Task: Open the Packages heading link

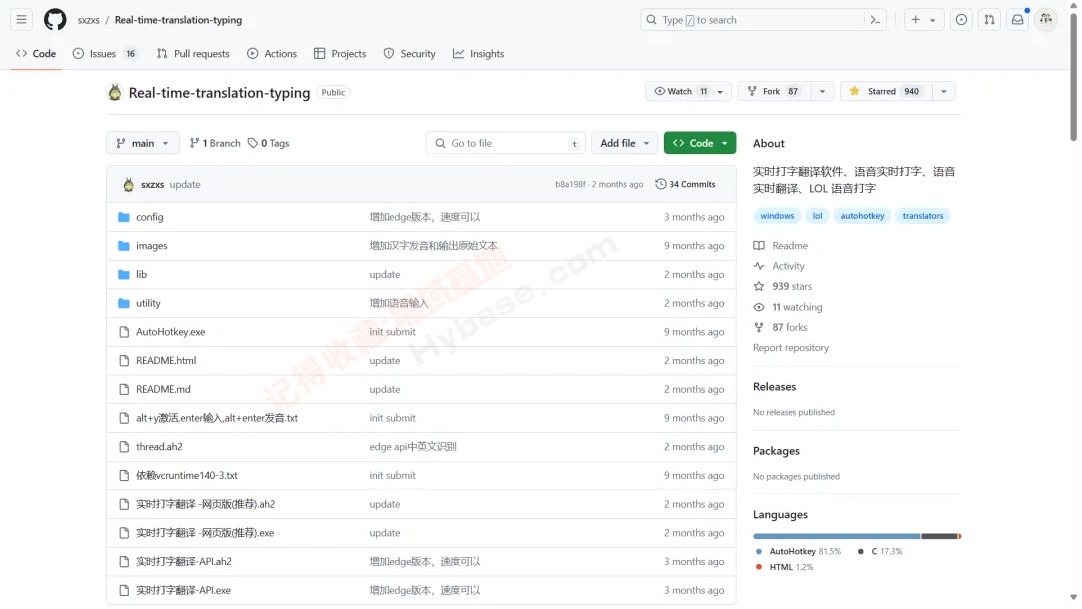Action: tap(776, 451)
